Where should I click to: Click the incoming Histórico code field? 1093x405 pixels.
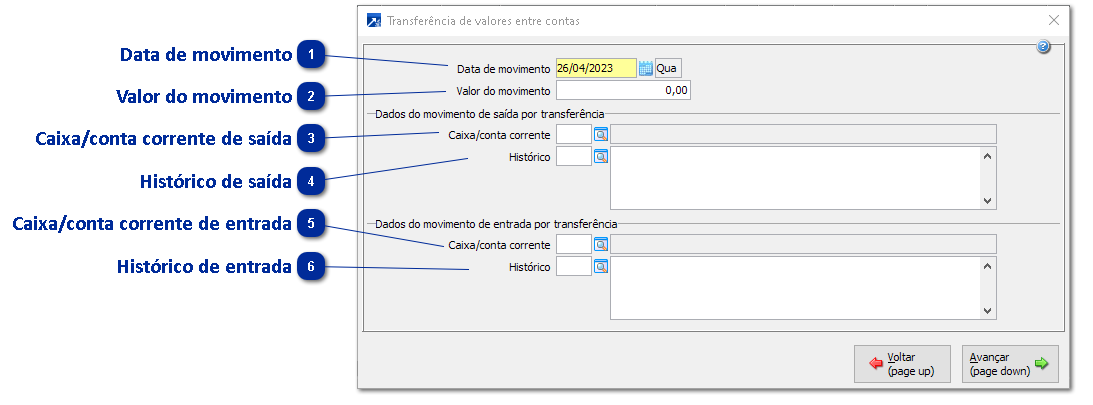click(x=574, y=266)
